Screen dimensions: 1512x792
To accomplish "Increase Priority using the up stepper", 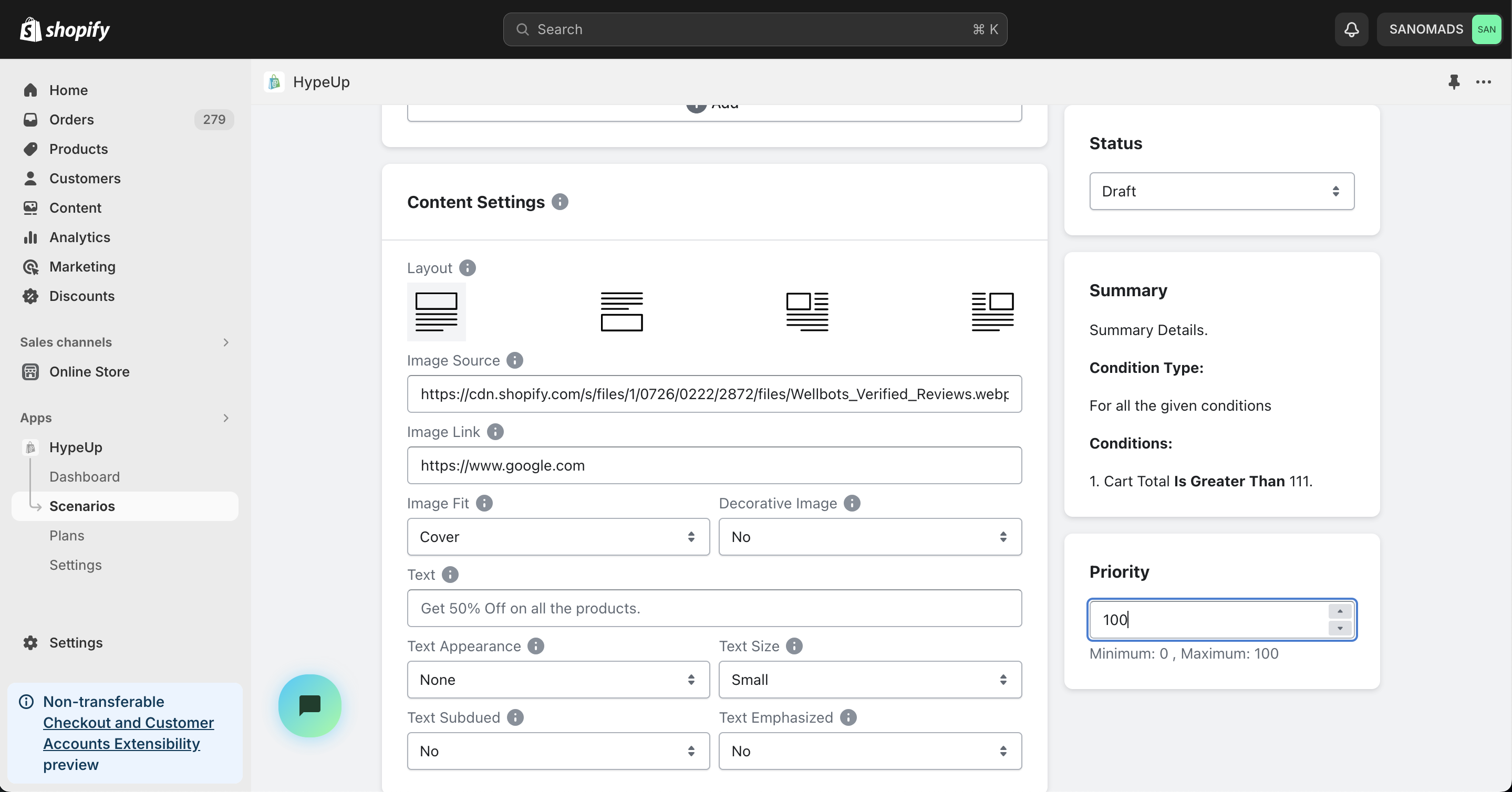I will [x=1340, y=611].
